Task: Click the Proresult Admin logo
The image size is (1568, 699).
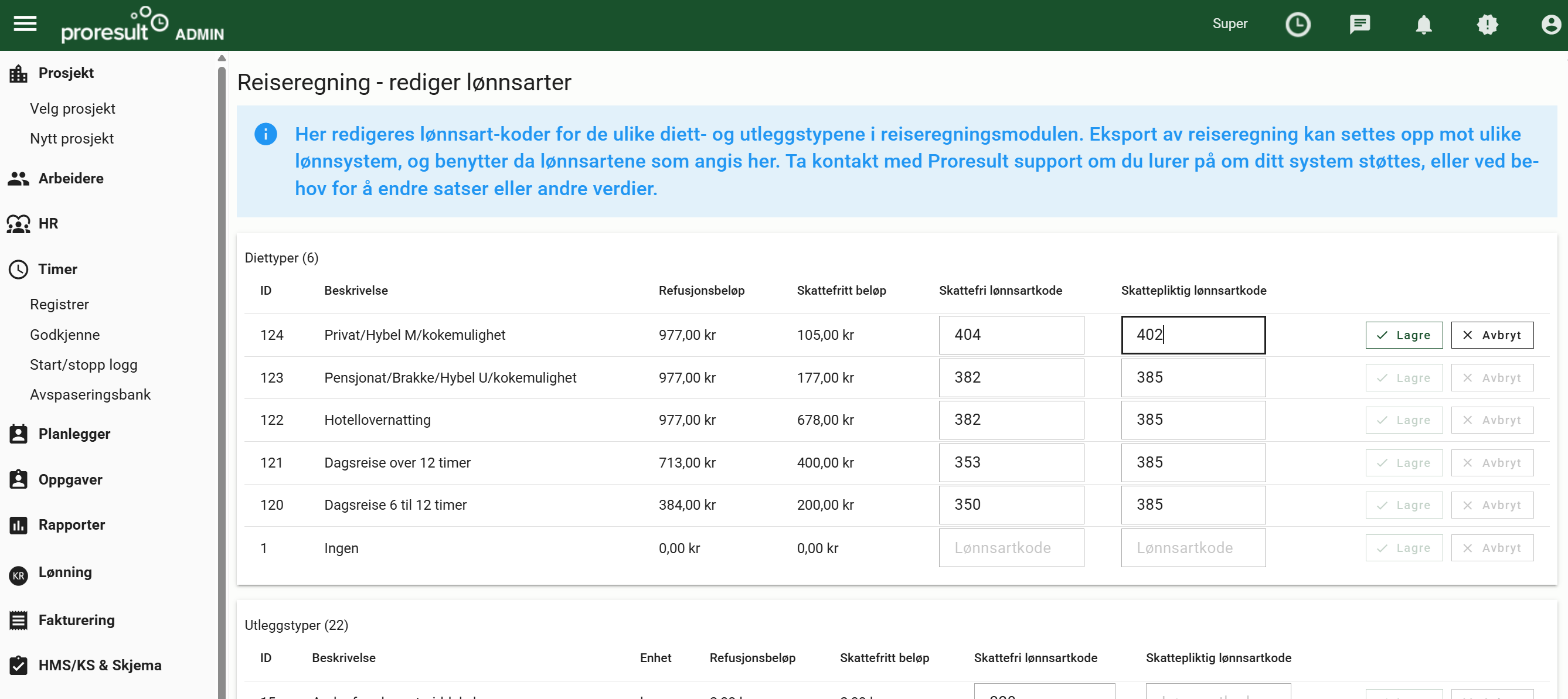Action: [142, 25]
